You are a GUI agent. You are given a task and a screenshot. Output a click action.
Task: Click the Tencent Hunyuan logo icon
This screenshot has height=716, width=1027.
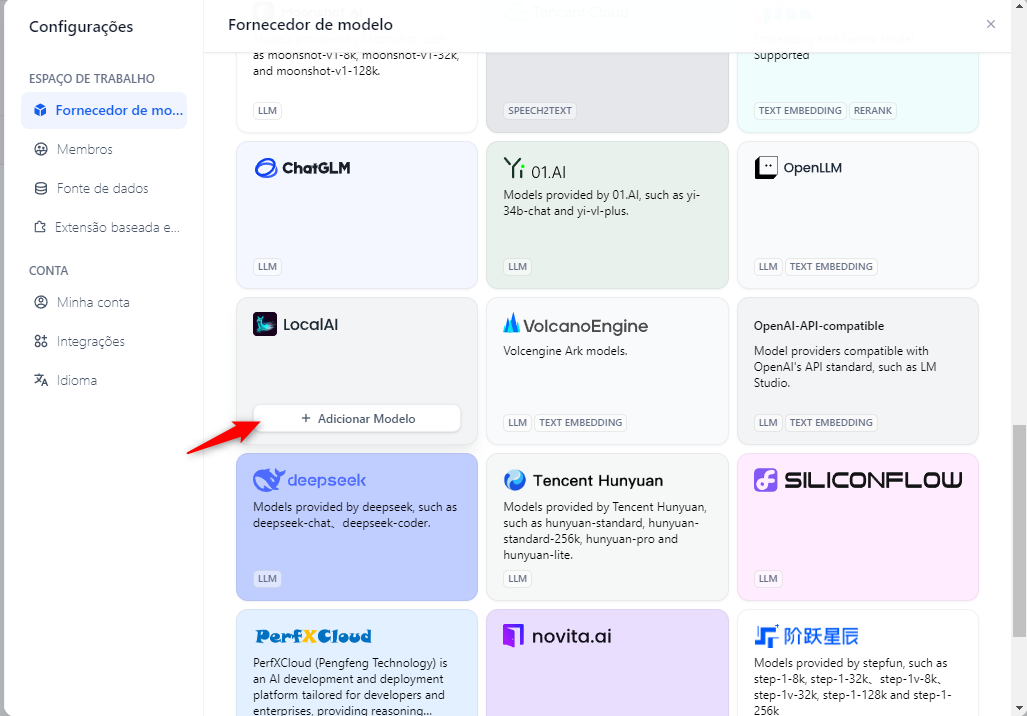(x=515, y=480)
